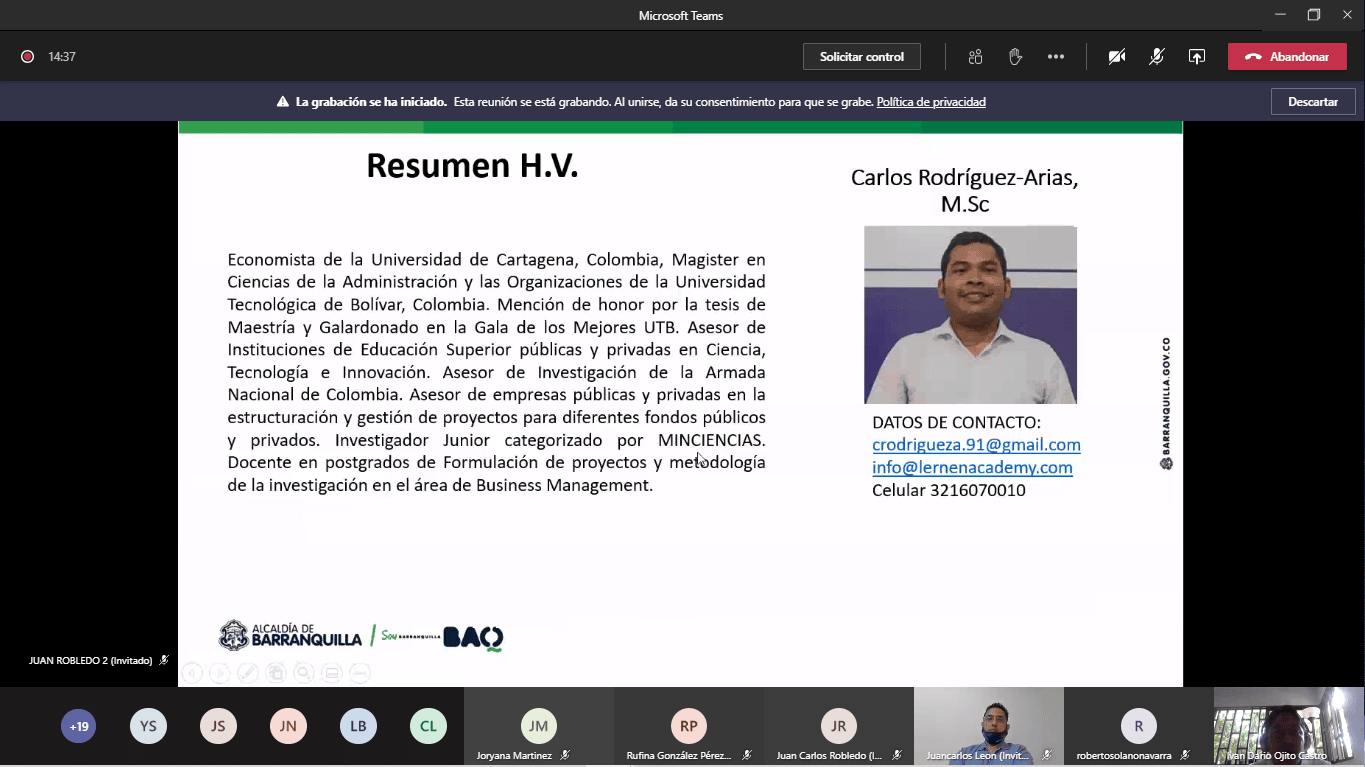Open the Política de privacidad link
This screenshot has width=1365, height=767.
[931, 102]
